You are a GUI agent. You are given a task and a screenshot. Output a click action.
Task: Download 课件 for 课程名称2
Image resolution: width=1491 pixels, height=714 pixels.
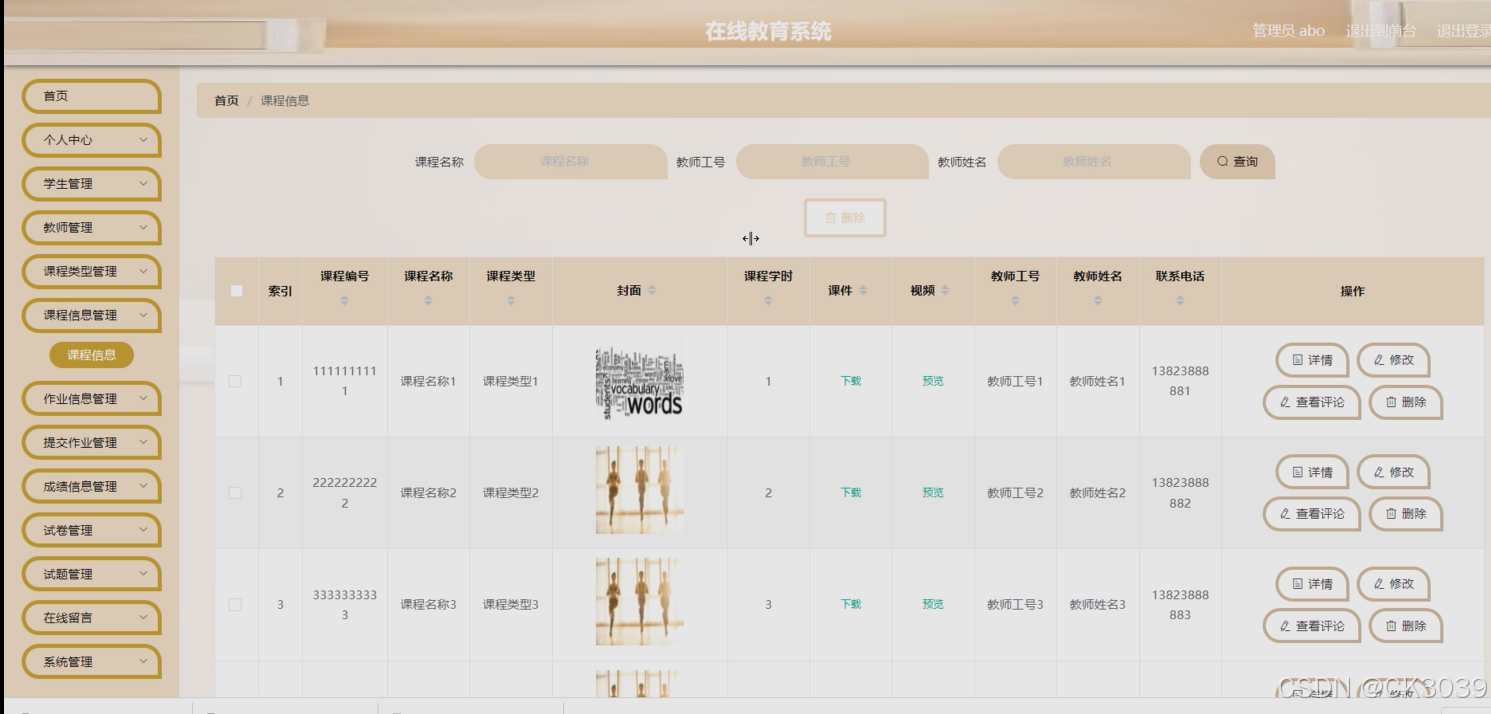[x=851, y=493]
